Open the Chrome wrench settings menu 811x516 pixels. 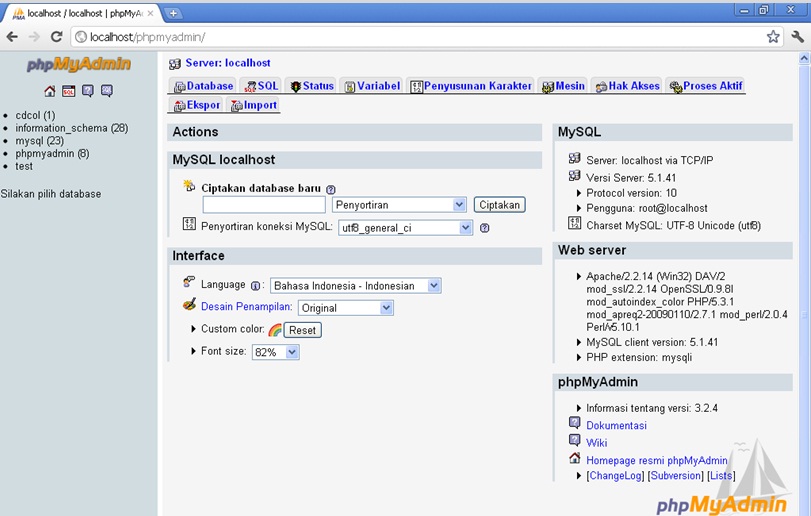[x=797, y=37]
